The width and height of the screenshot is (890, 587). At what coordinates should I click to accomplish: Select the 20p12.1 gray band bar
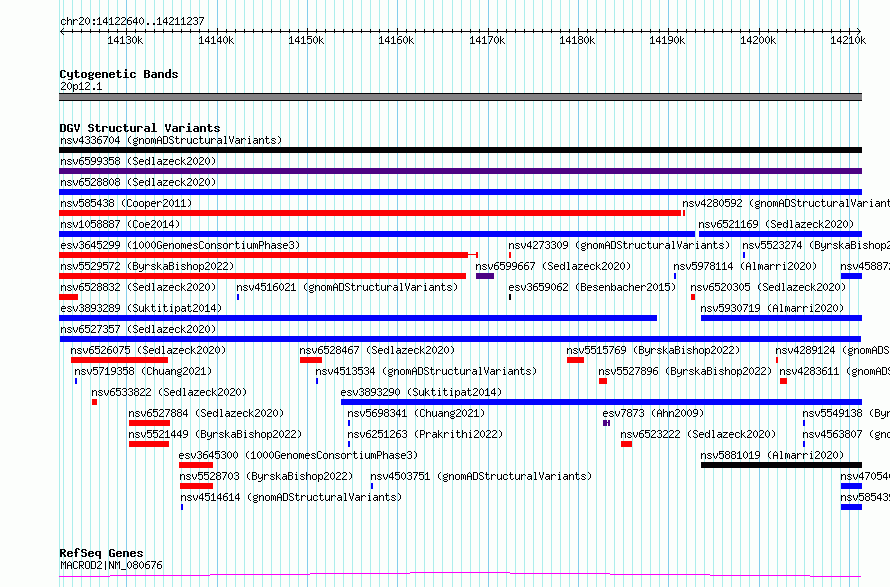tap(460, 97)
